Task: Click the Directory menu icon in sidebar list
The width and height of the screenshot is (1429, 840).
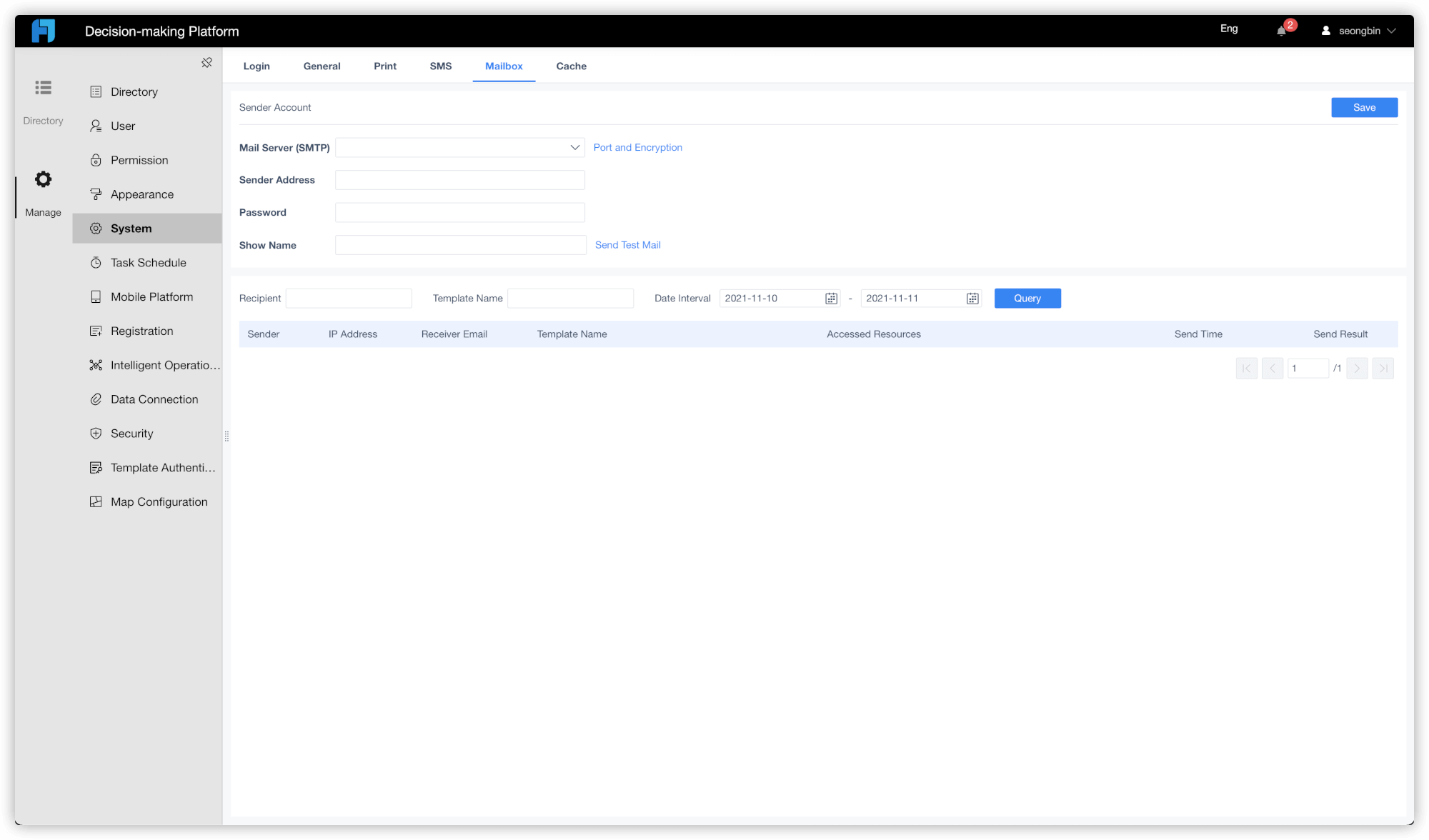Action: (x=96, y=91)
